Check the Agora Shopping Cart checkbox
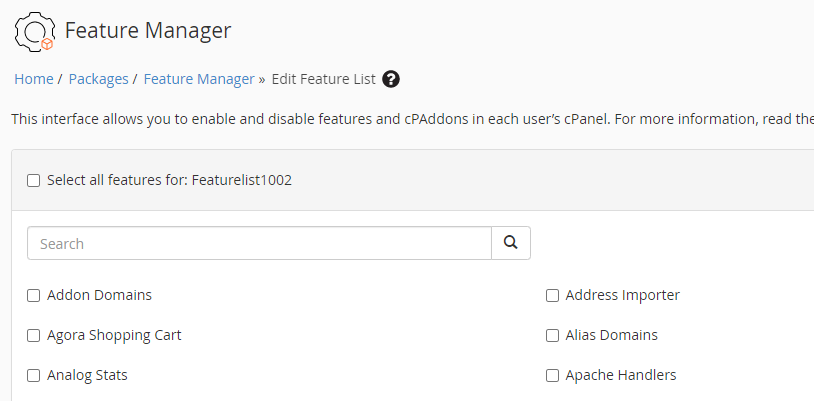Image resolution: width=814 pixels, height=401 pixels. 33,336
